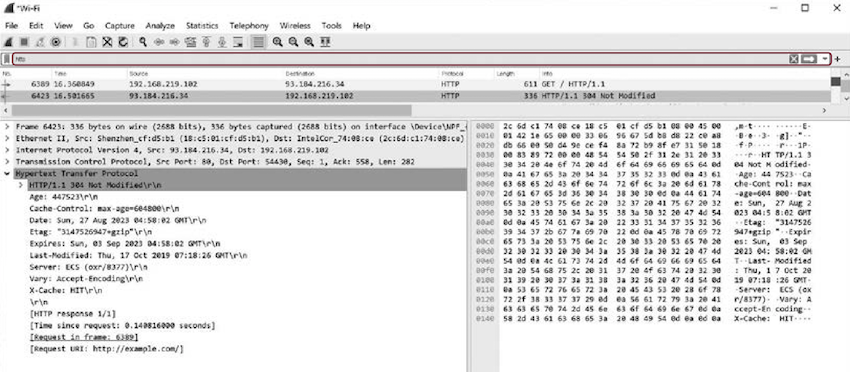Open the View menu
Image resolution: width=850 pixels, height=372 pixels.
pyautogui.click(x=63, y=25)
